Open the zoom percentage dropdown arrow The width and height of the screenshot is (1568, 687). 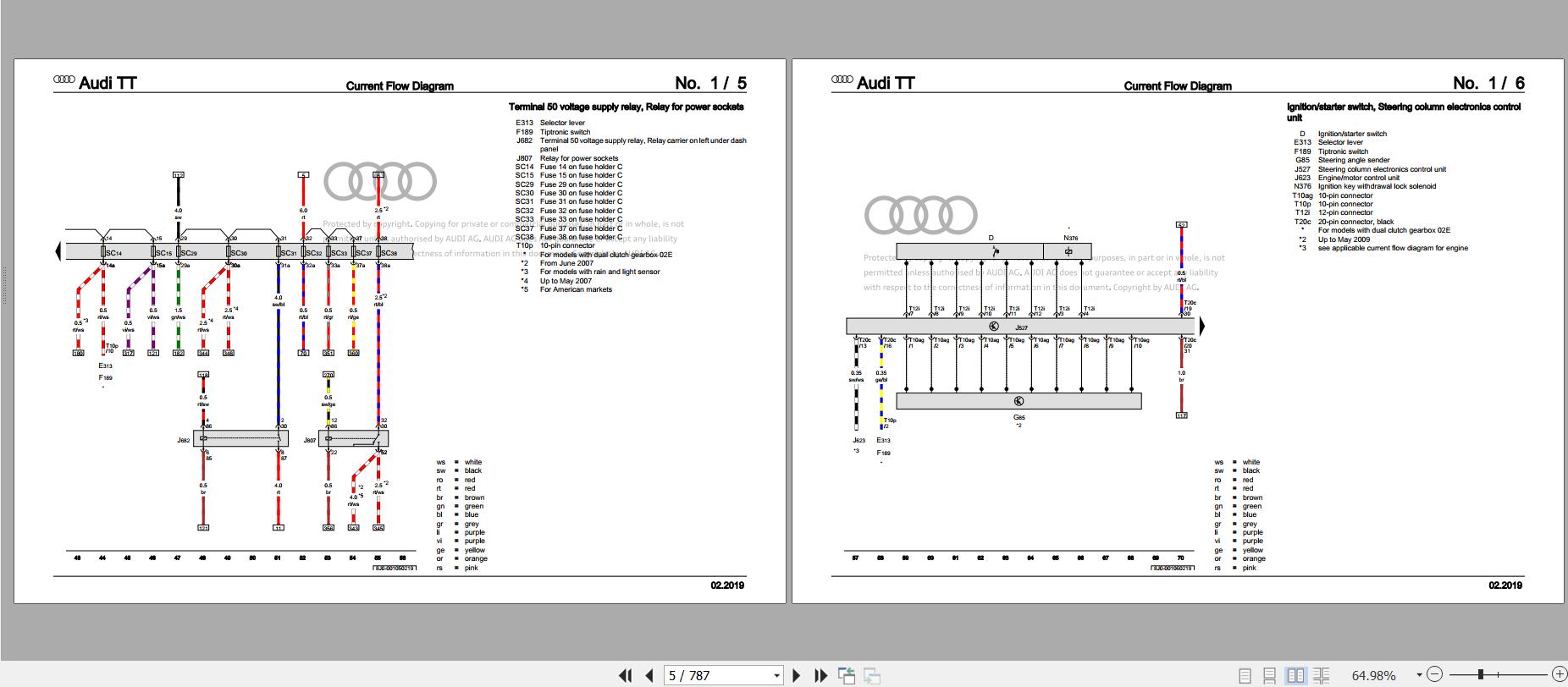[1419, 675]
